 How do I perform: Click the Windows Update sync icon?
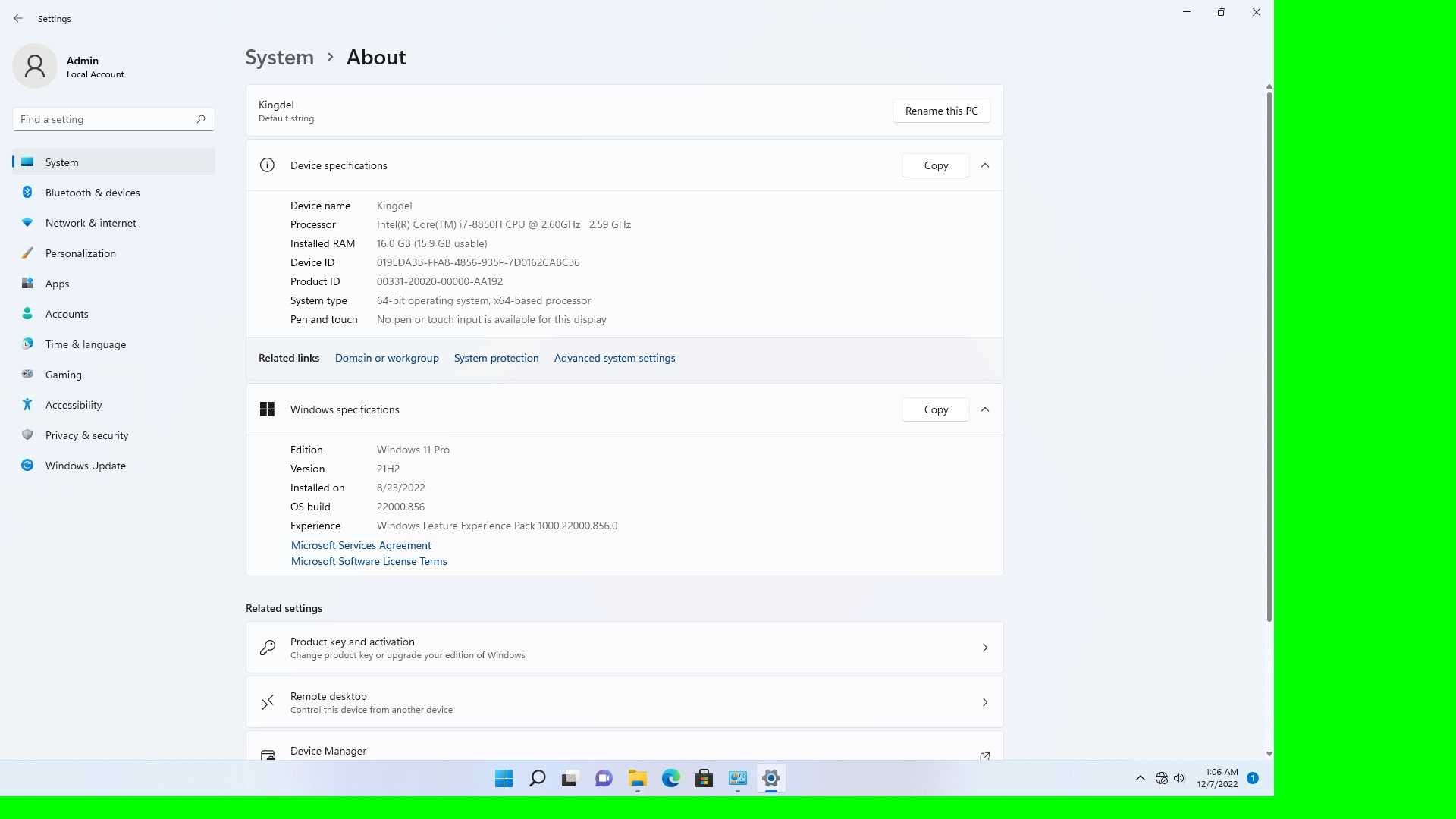pos(27,465)
